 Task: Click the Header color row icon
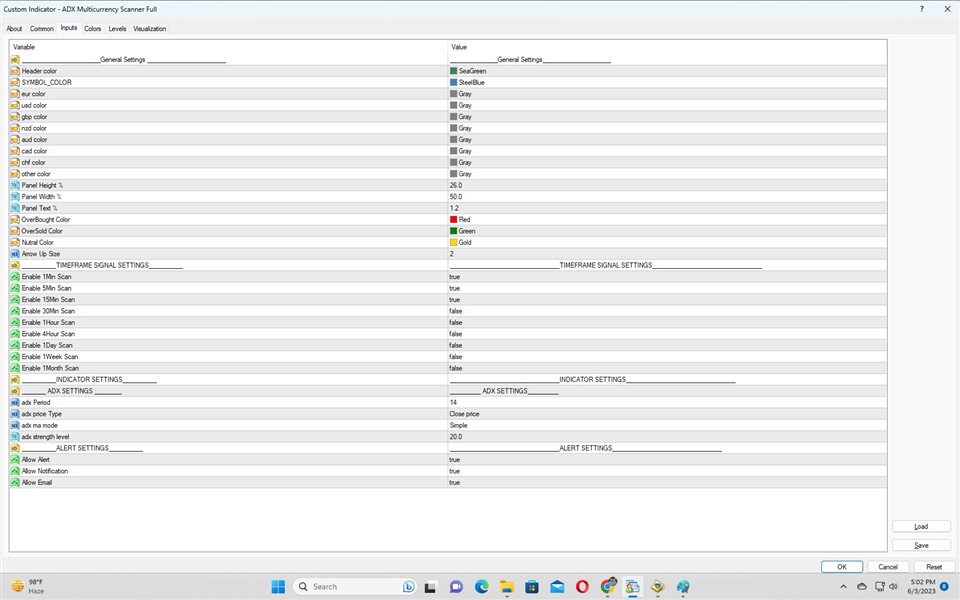coord(15,71)
